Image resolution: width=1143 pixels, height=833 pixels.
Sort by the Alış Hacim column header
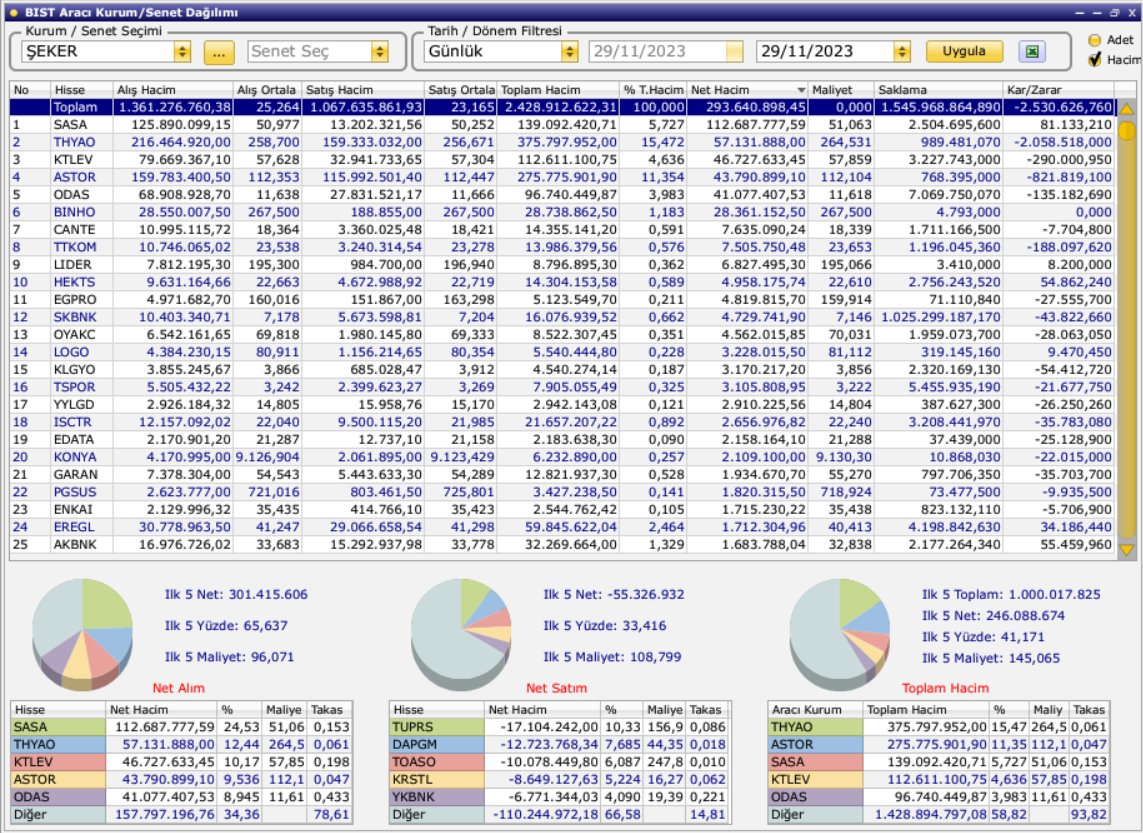click(173, 90)
